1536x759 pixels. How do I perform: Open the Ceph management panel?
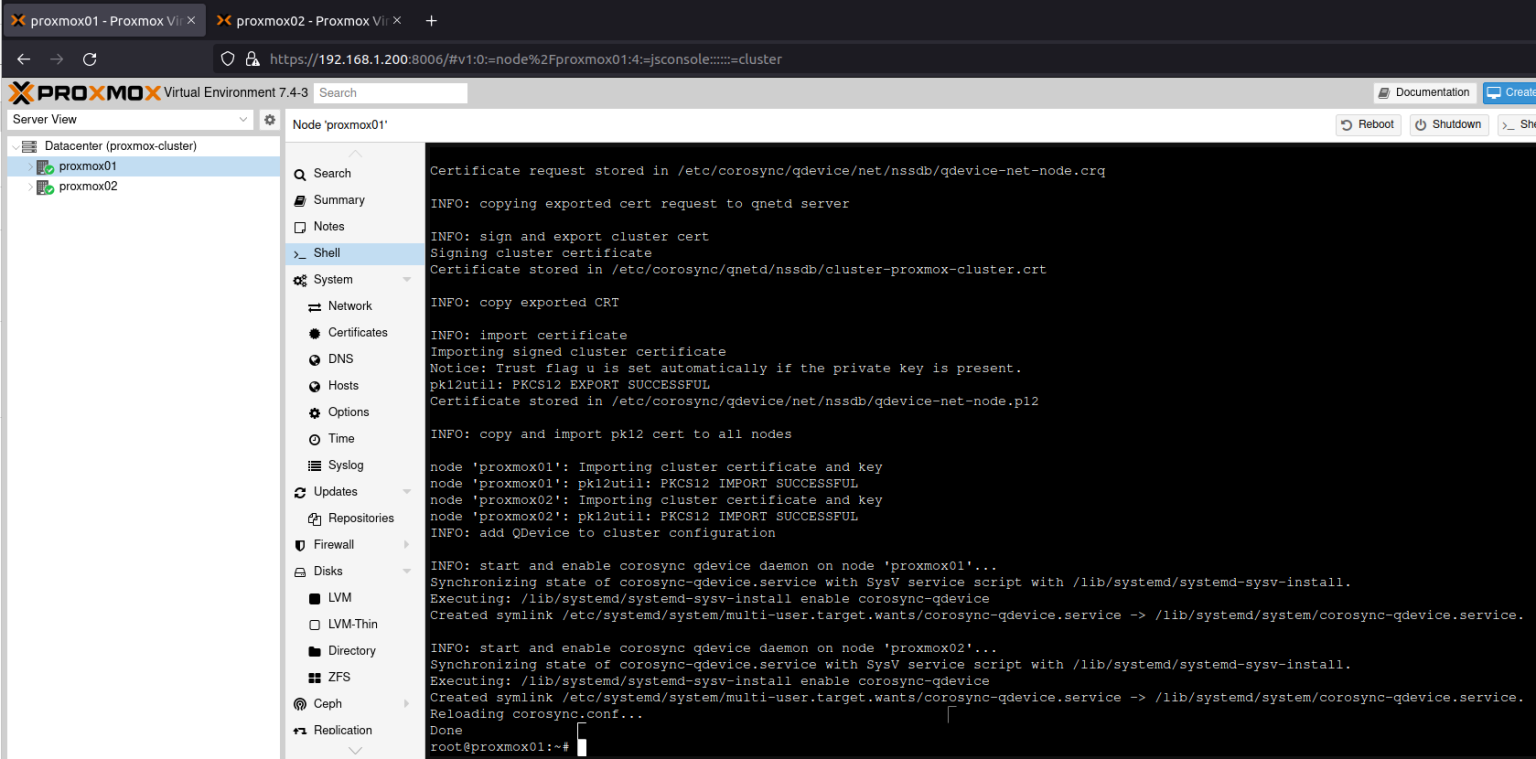point(327,703)
